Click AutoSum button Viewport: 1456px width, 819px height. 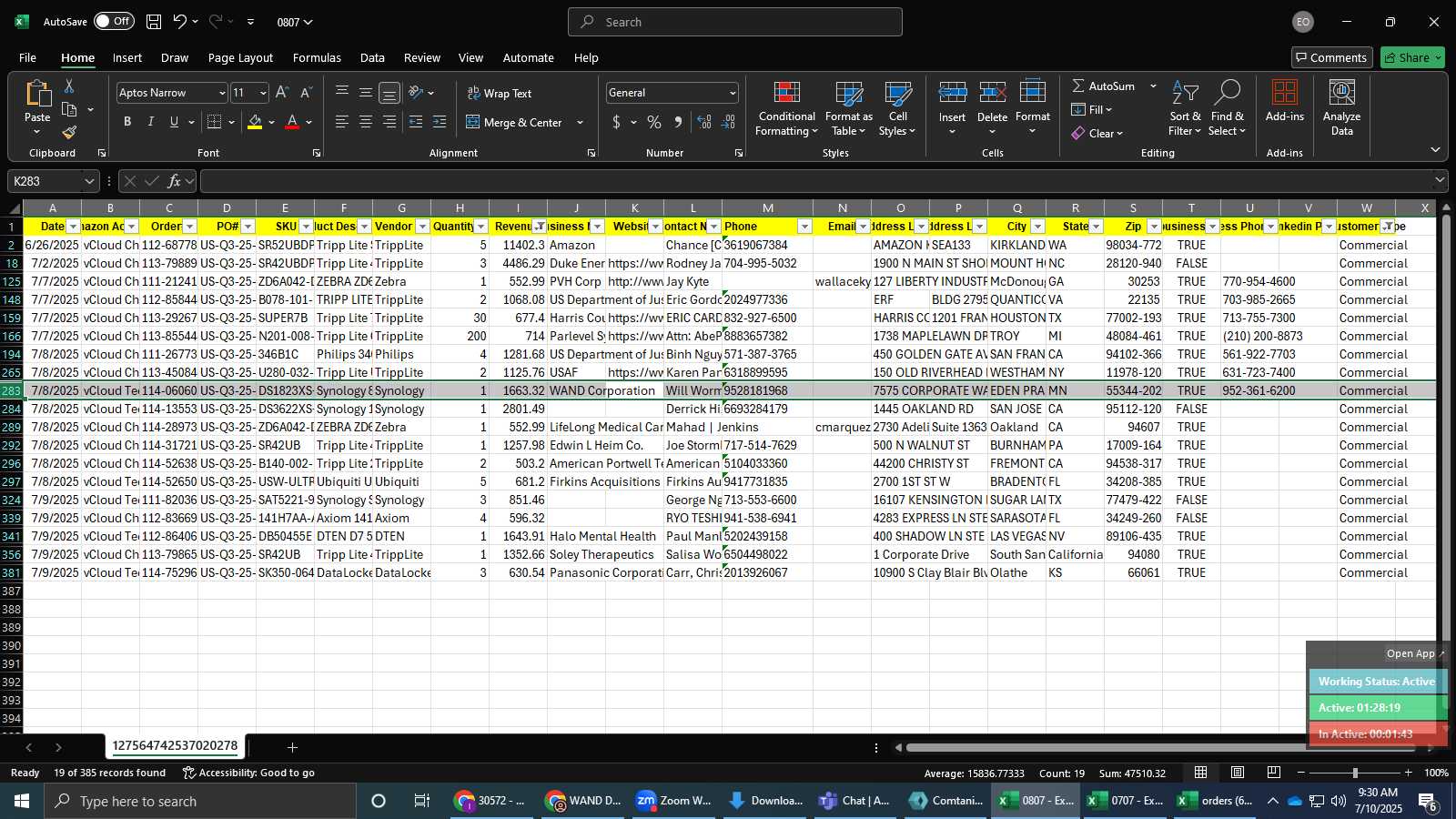click(x=1103, y=86)
